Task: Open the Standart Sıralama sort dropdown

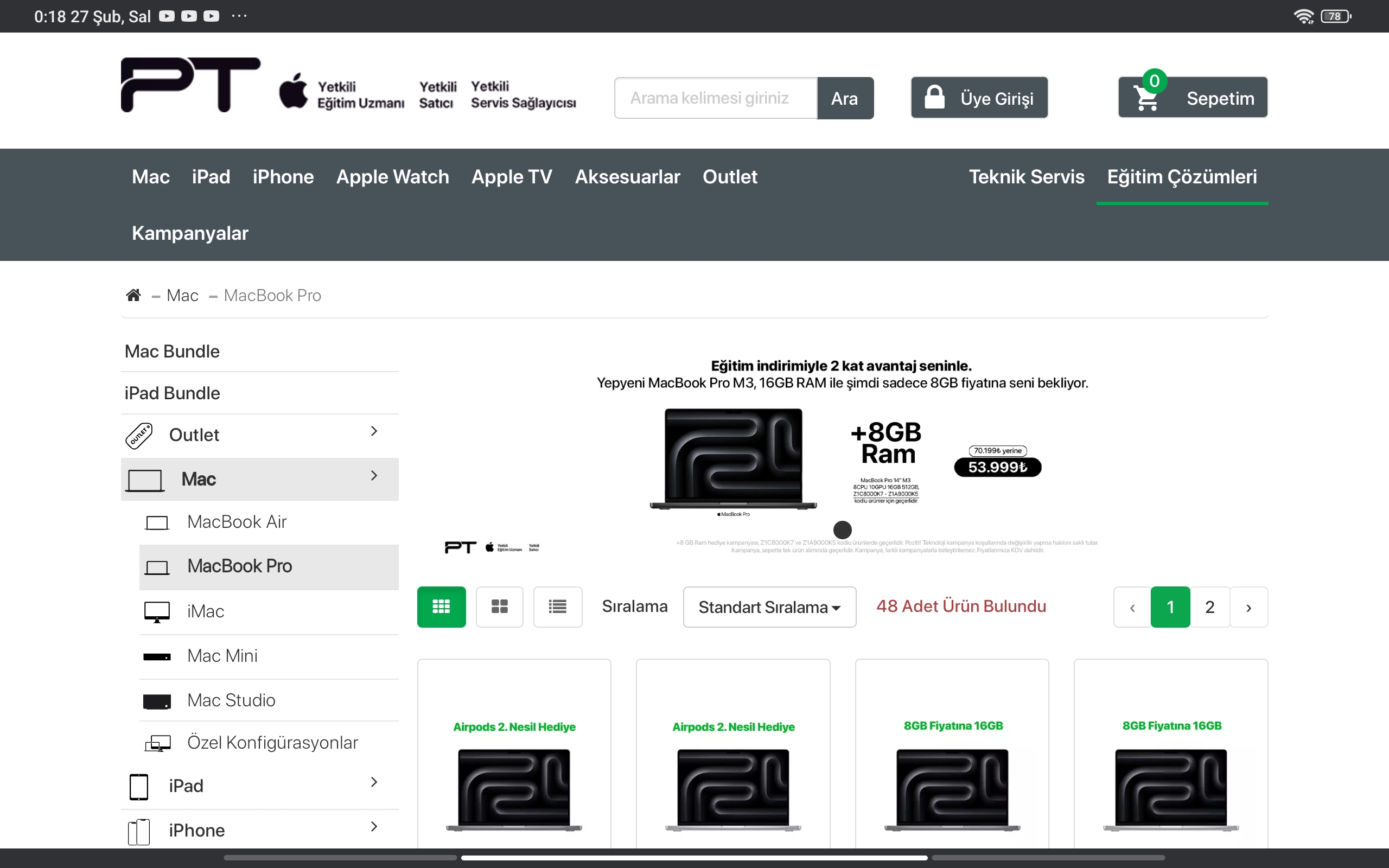Action: [x=769, y=607]
